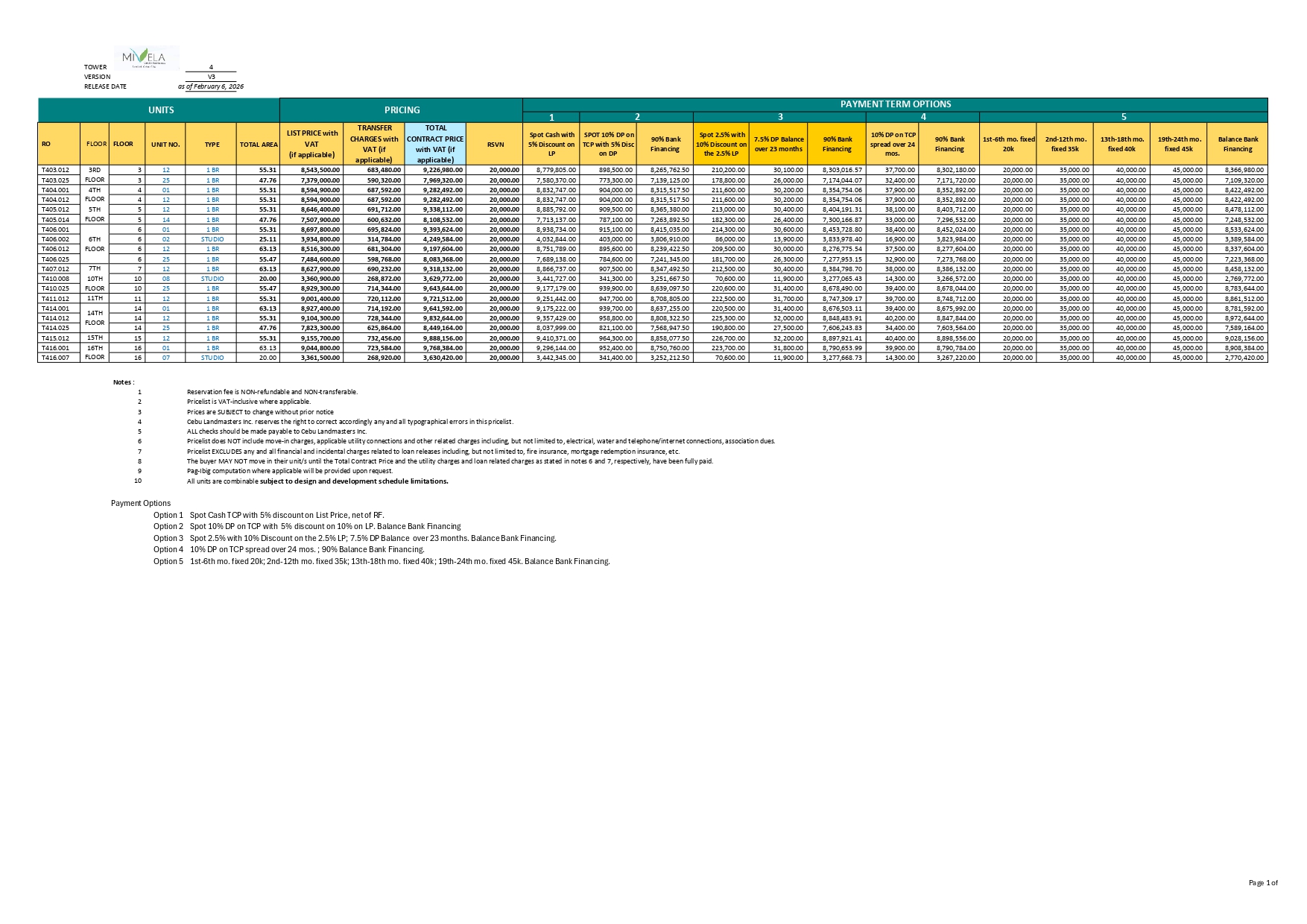Click the "PRICING" section header
The width and height of the screenshot is (1307, 924).
(402, 110)
